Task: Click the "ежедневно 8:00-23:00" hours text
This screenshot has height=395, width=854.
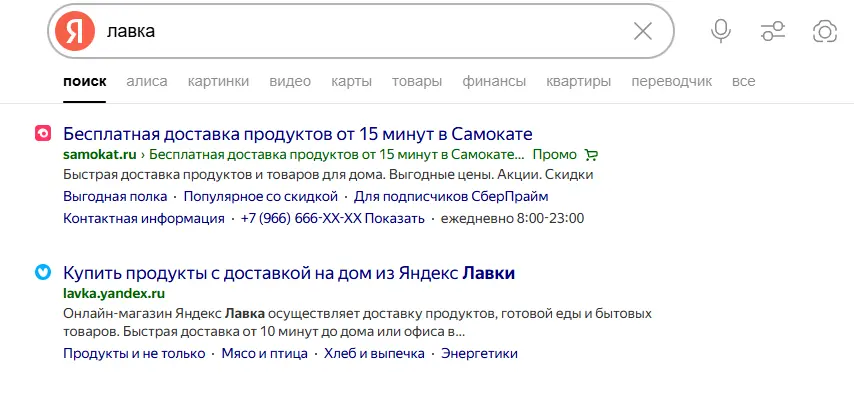Action: [512, 219]
